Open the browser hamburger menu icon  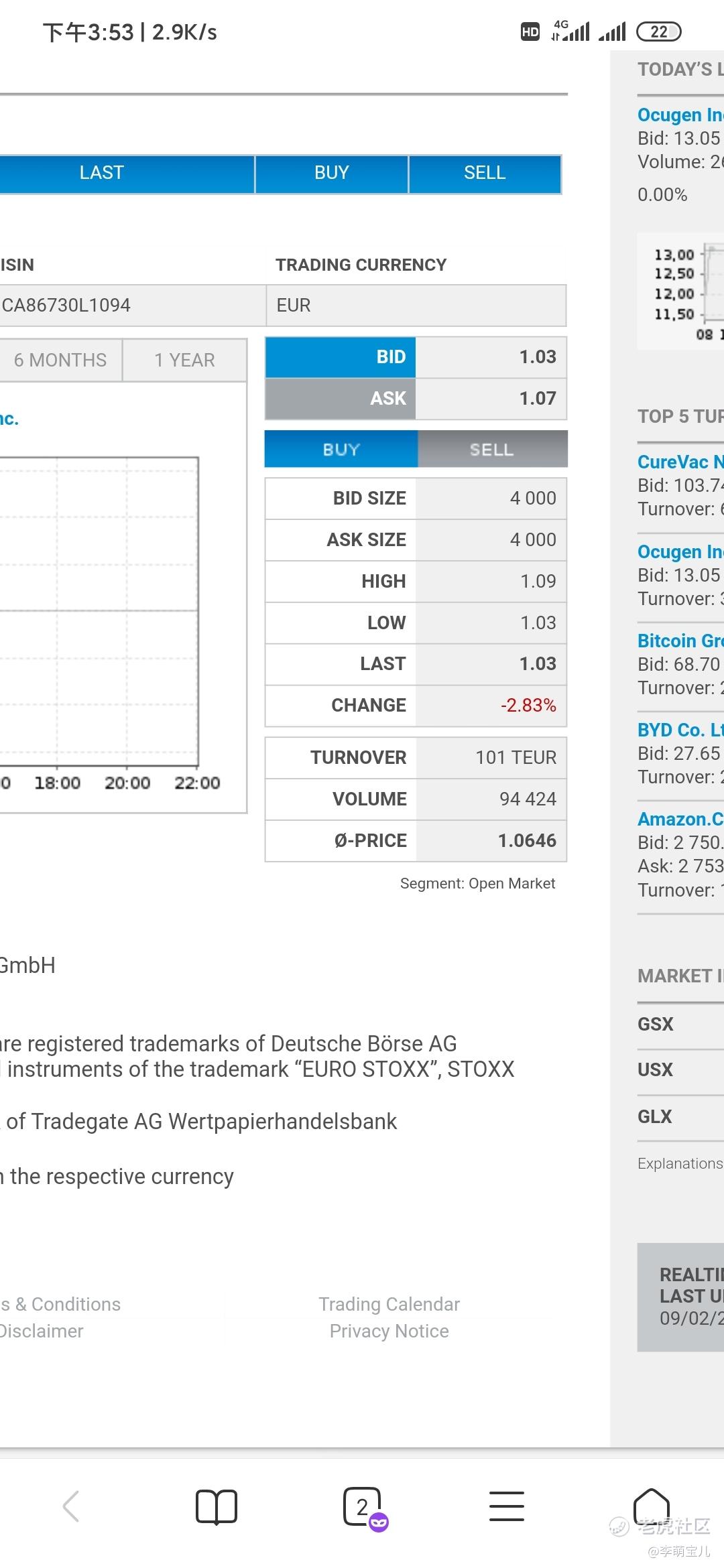coord(507,1507)
